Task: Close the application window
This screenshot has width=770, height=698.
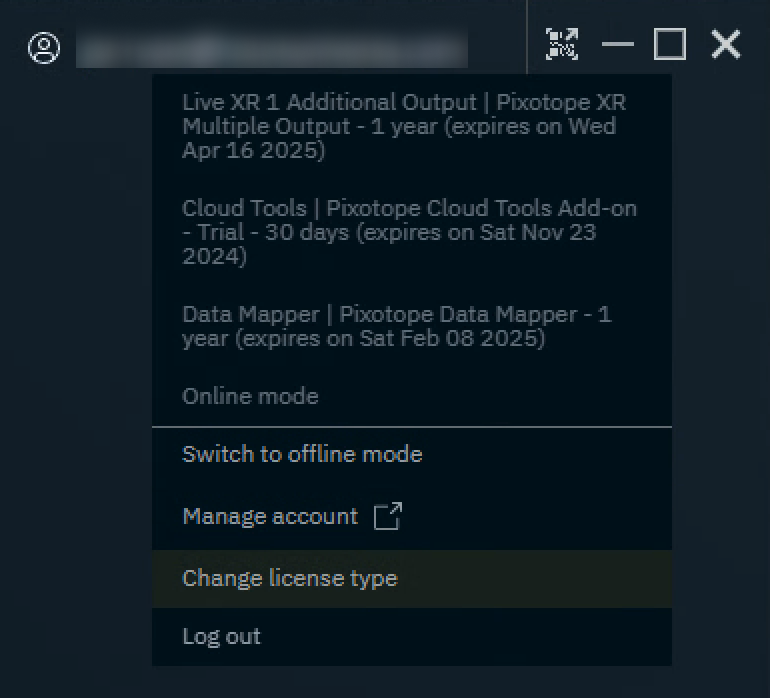Action: [x=725, y=45]
